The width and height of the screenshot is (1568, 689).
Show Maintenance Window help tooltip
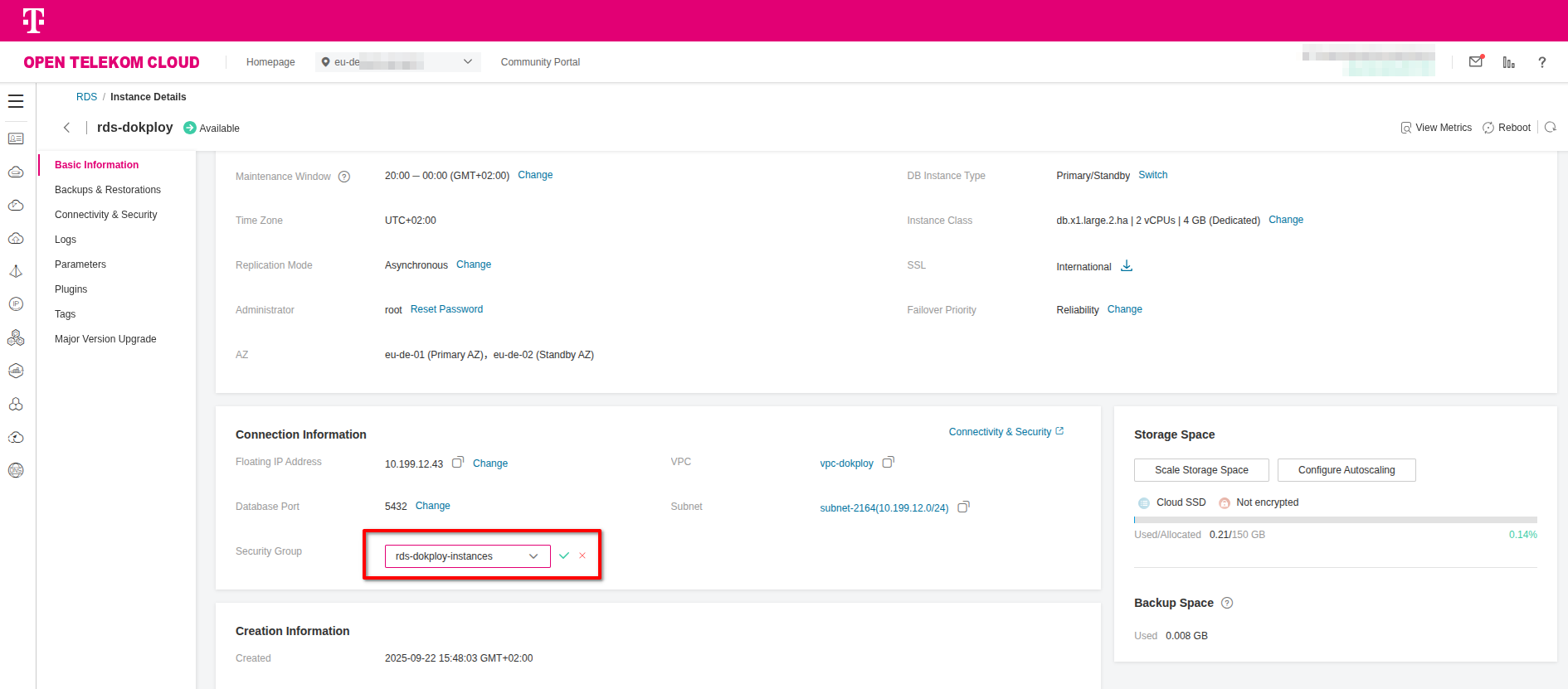(344, 177)
